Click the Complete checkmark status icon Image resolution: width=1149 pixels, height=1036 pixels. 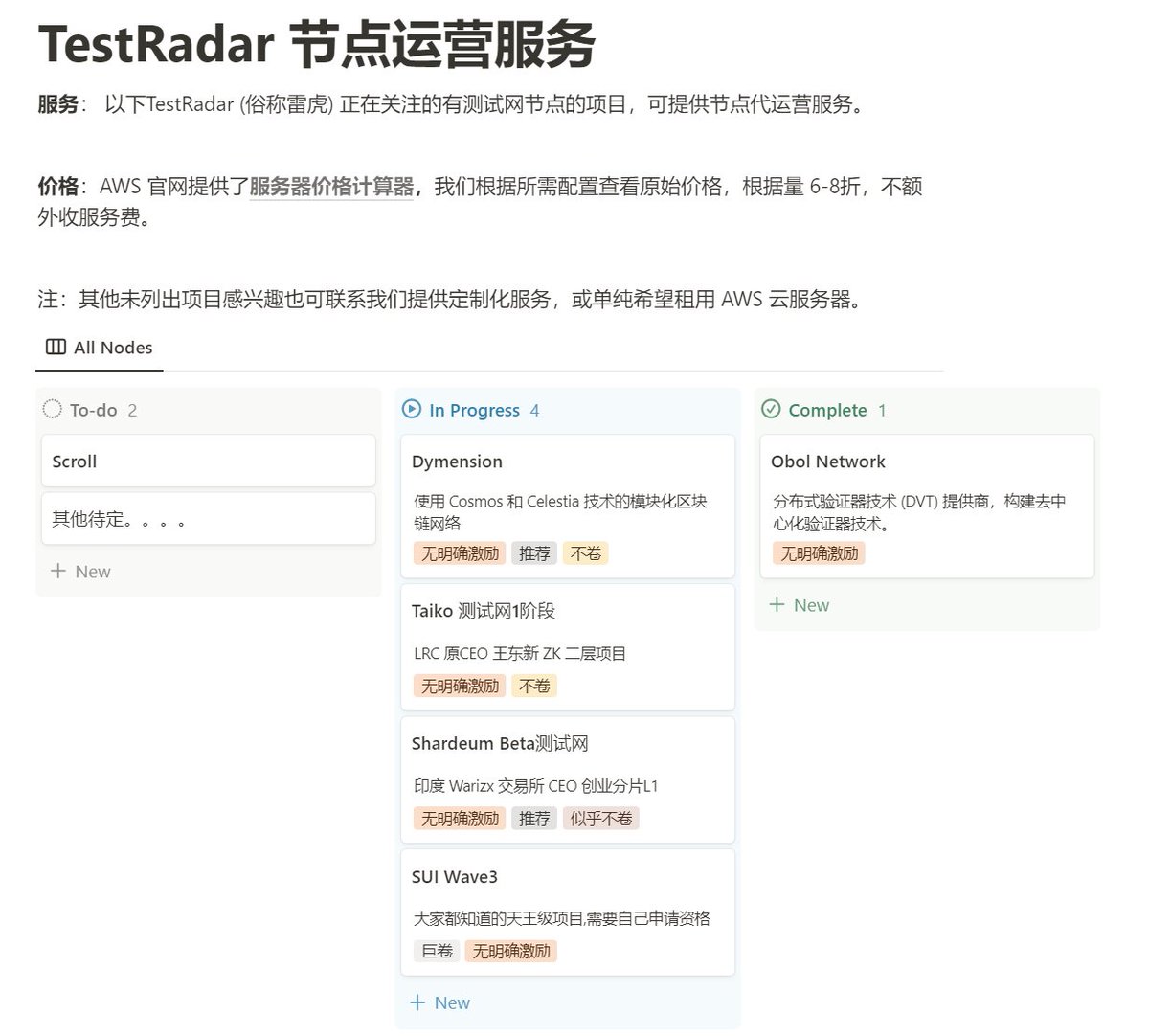pos(771,409)
